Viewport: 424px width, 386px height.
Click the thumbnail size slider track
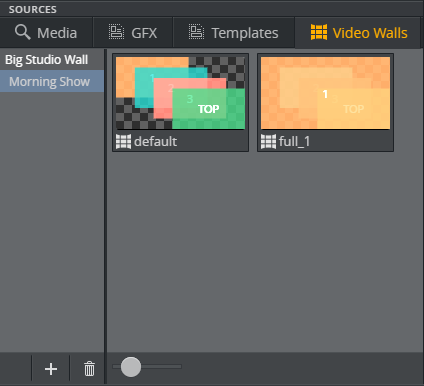(147, 367)
